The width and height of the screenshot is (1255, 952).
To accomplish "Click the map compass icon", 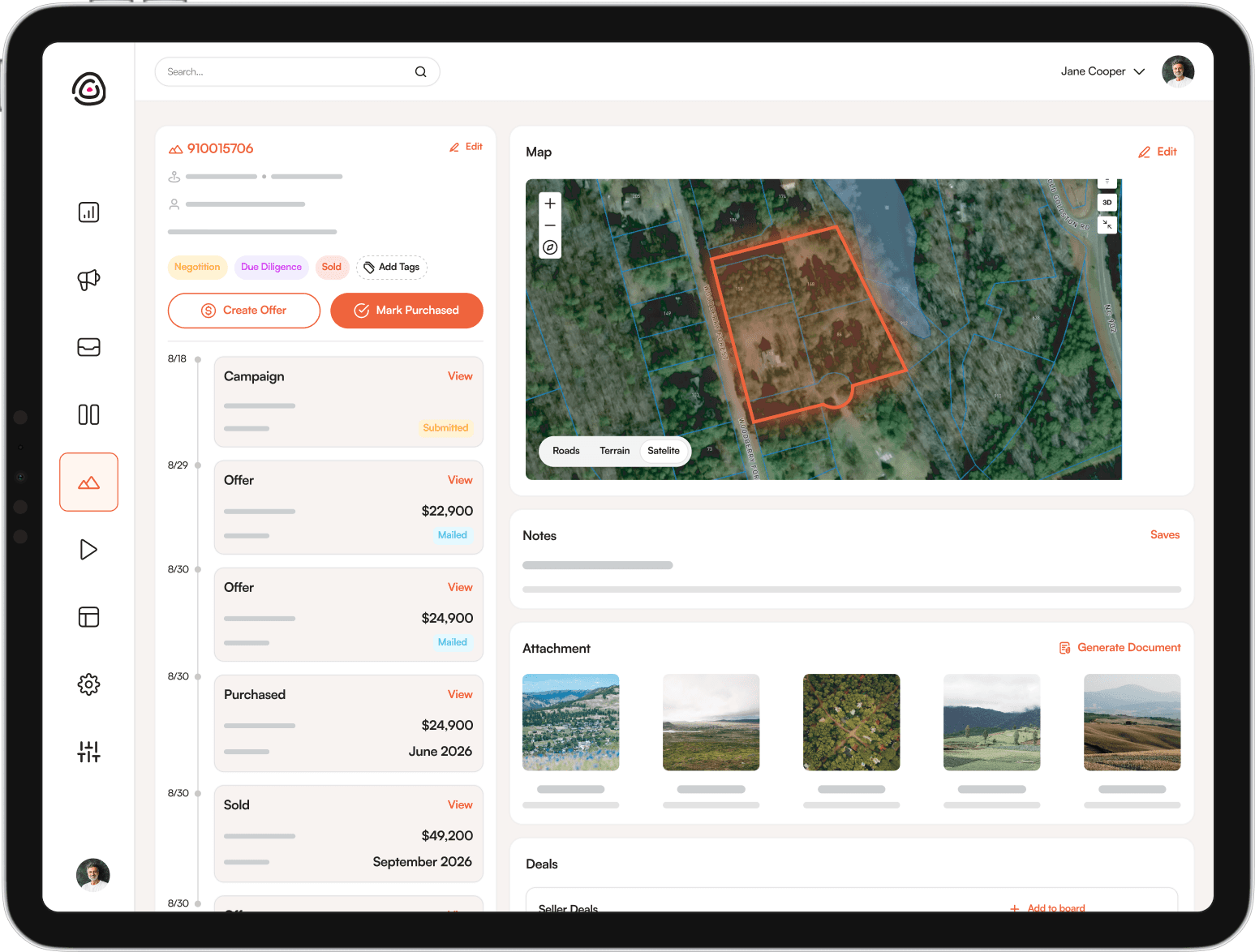I will tap(550, 247).
